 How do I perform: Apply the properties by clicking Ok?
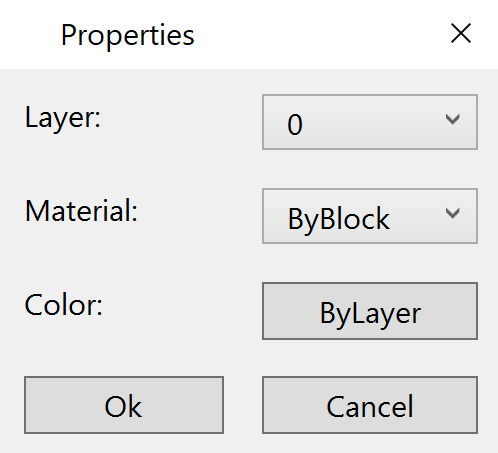pyautogui.click(x=124, y=405)
